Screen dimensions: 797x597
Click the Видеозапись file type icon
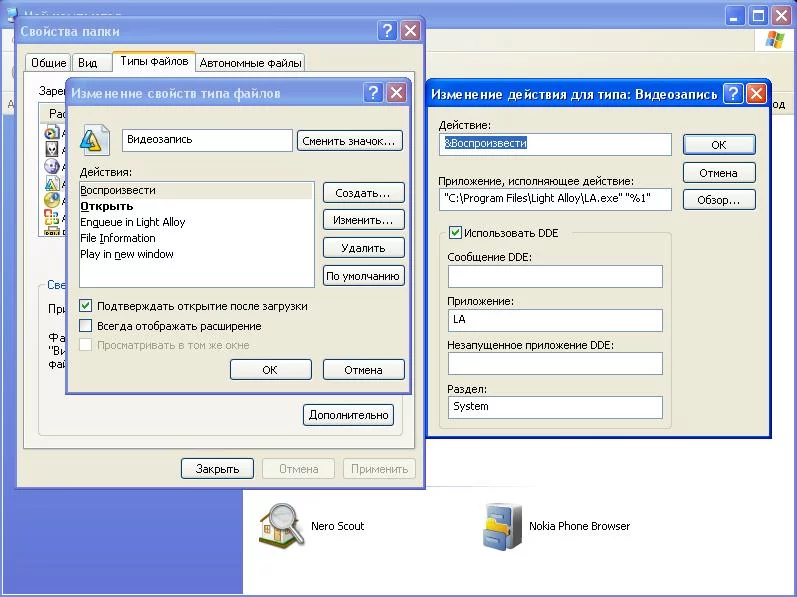tap(94, 141)
